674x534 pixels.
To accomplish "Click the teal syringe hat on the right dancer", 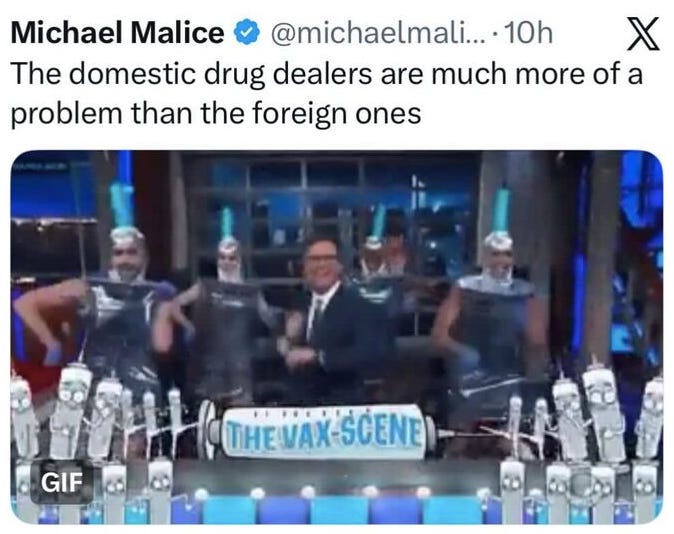I will (501, 210).
